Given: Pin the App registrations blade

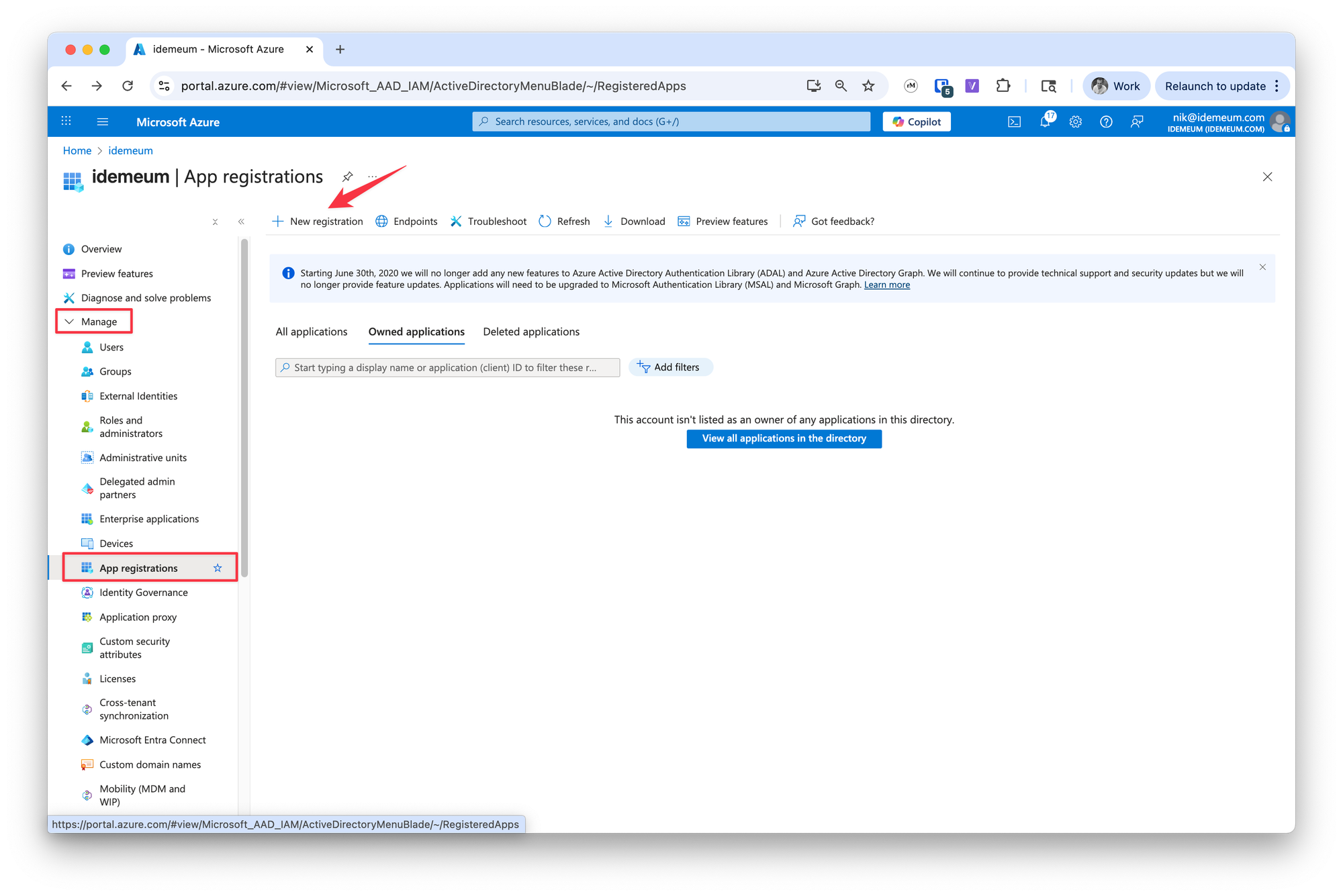Looking at the screenshot, I should (x=347, y=177).
